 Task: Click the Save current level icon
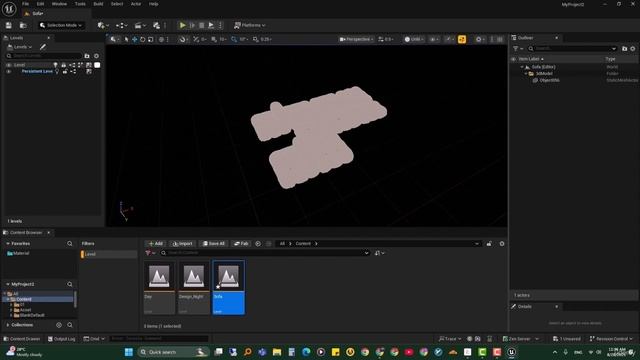(x=9, y=25)
